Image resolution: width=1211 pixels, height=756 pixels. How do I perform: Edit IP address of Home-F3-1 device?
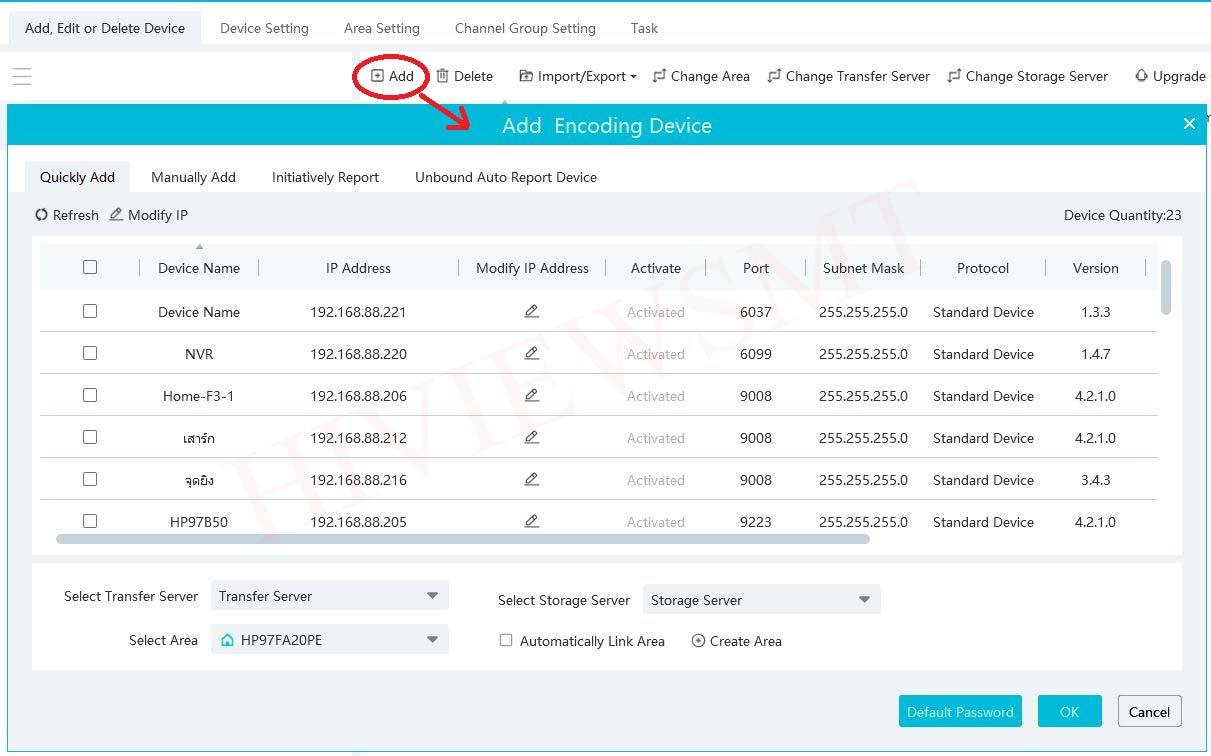pos(532,396)
